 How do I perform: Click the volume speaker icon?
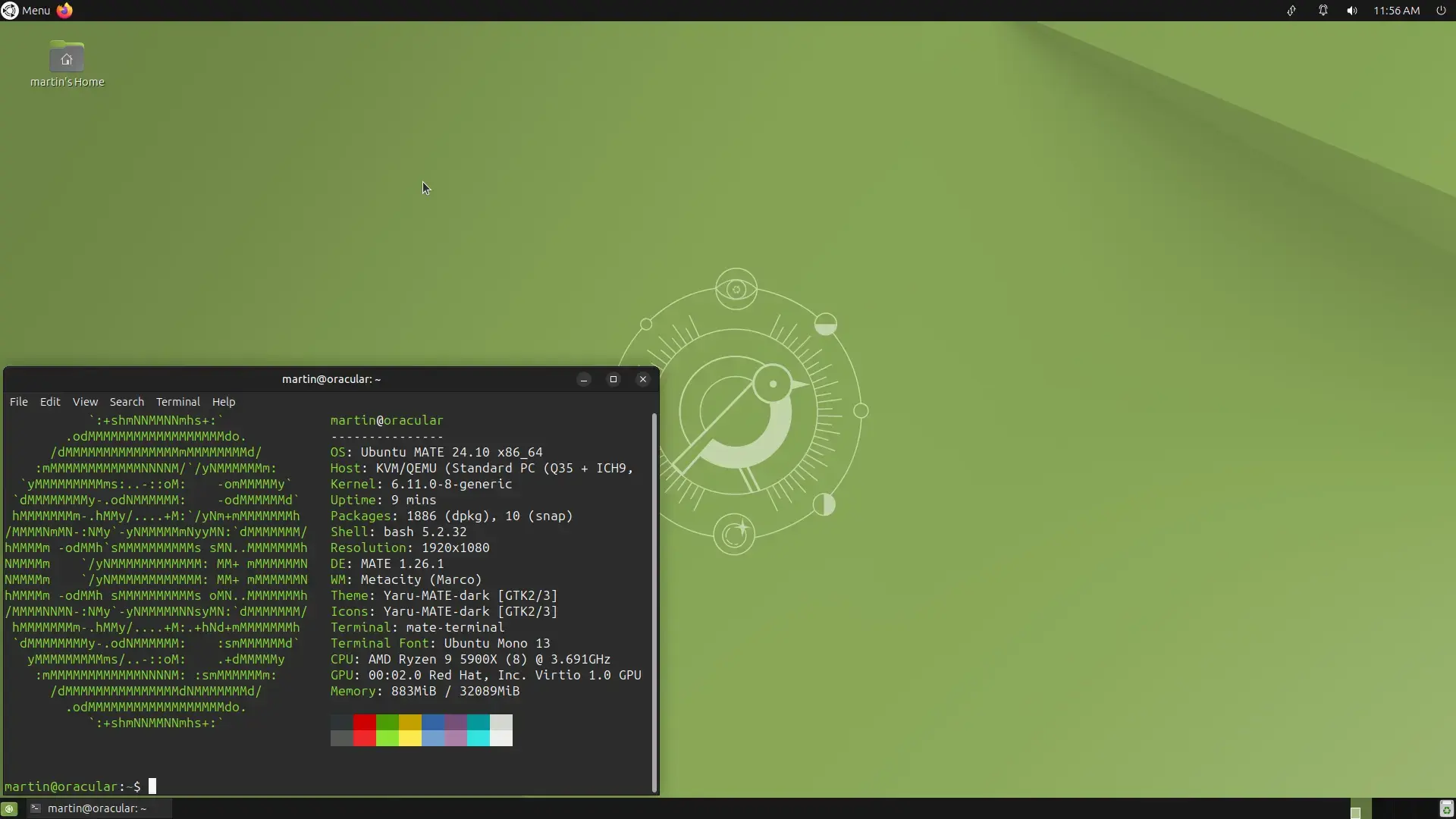[1351, 11]
